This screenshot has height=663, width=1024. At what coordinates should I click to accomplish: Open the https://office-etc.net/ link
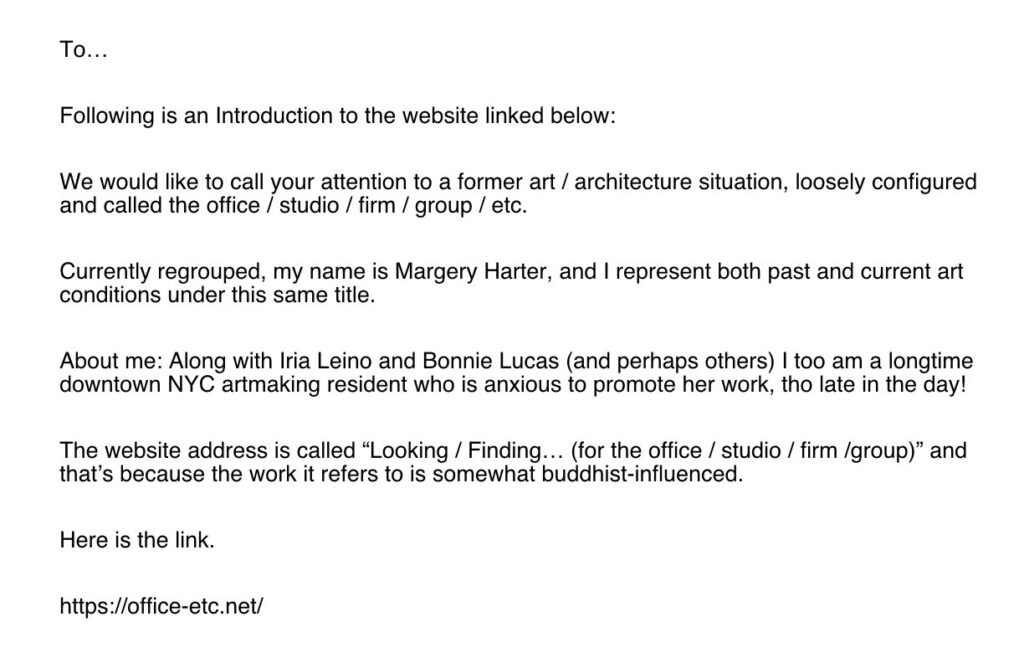(161, 605)
